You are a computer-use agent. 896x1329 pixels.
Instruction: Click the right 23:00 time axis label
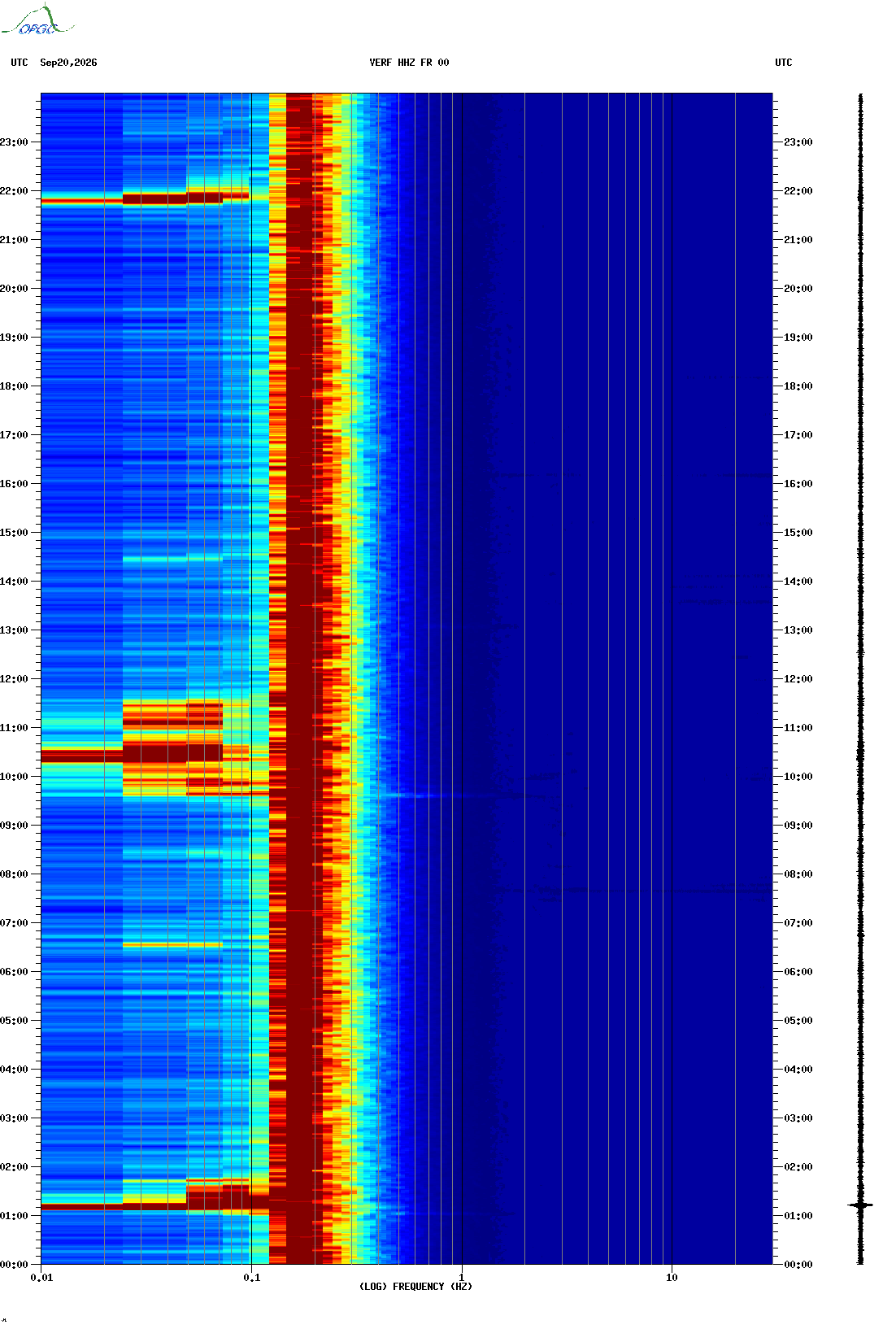798,142
